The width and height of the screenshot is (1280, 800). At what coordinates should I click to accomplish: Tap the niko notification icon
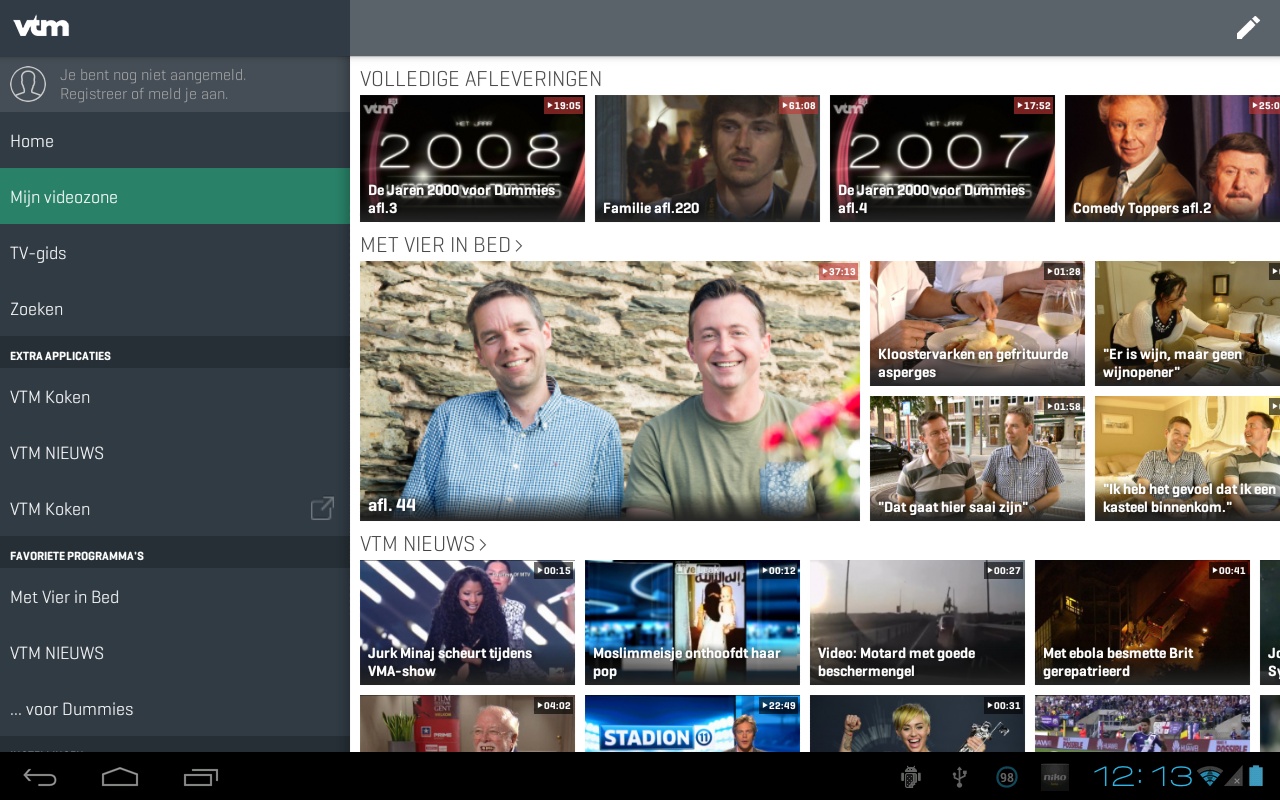click(x=1054, y=777)
